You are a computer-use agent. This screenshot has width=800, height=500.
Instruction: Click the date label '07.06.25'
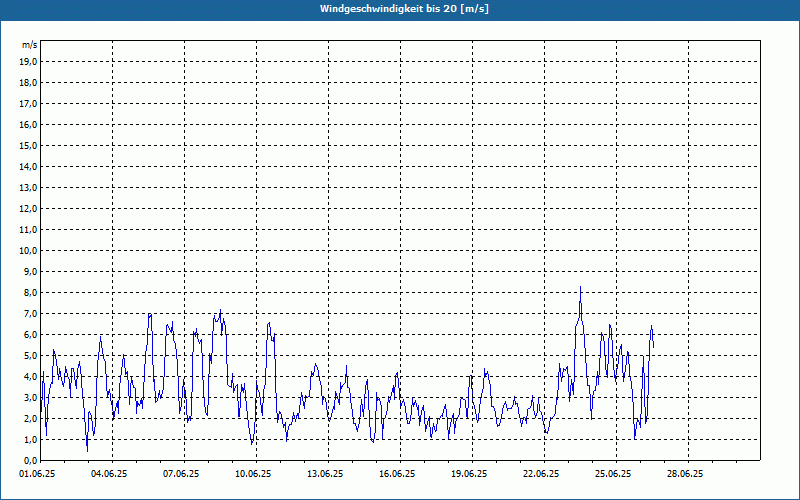pos(181,474)
